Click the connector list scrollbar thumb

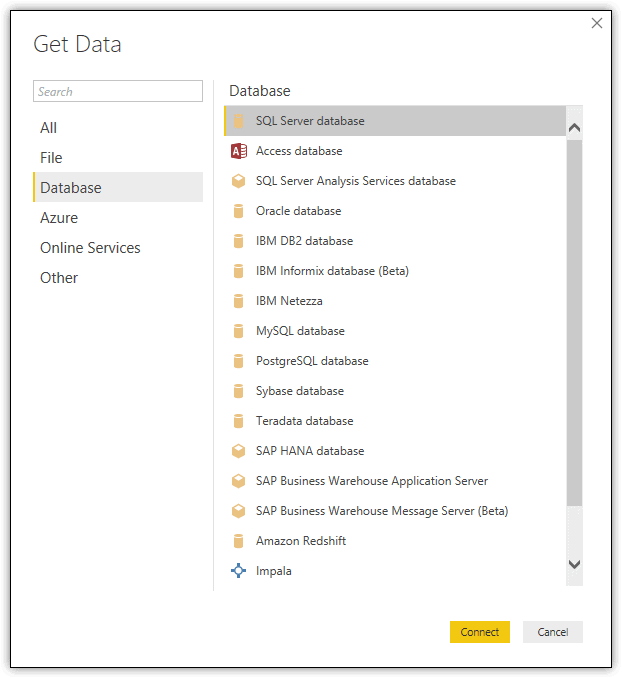[574, 323]
